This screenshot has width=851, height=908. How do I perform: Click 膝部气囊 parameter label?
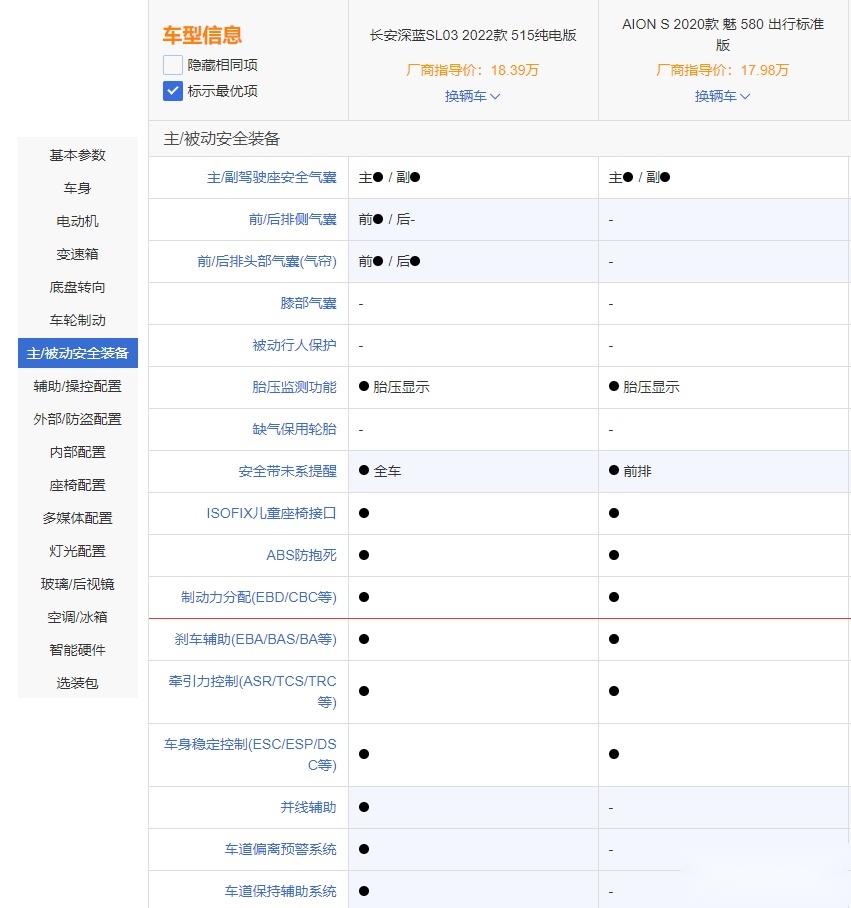tap(309, 303)
